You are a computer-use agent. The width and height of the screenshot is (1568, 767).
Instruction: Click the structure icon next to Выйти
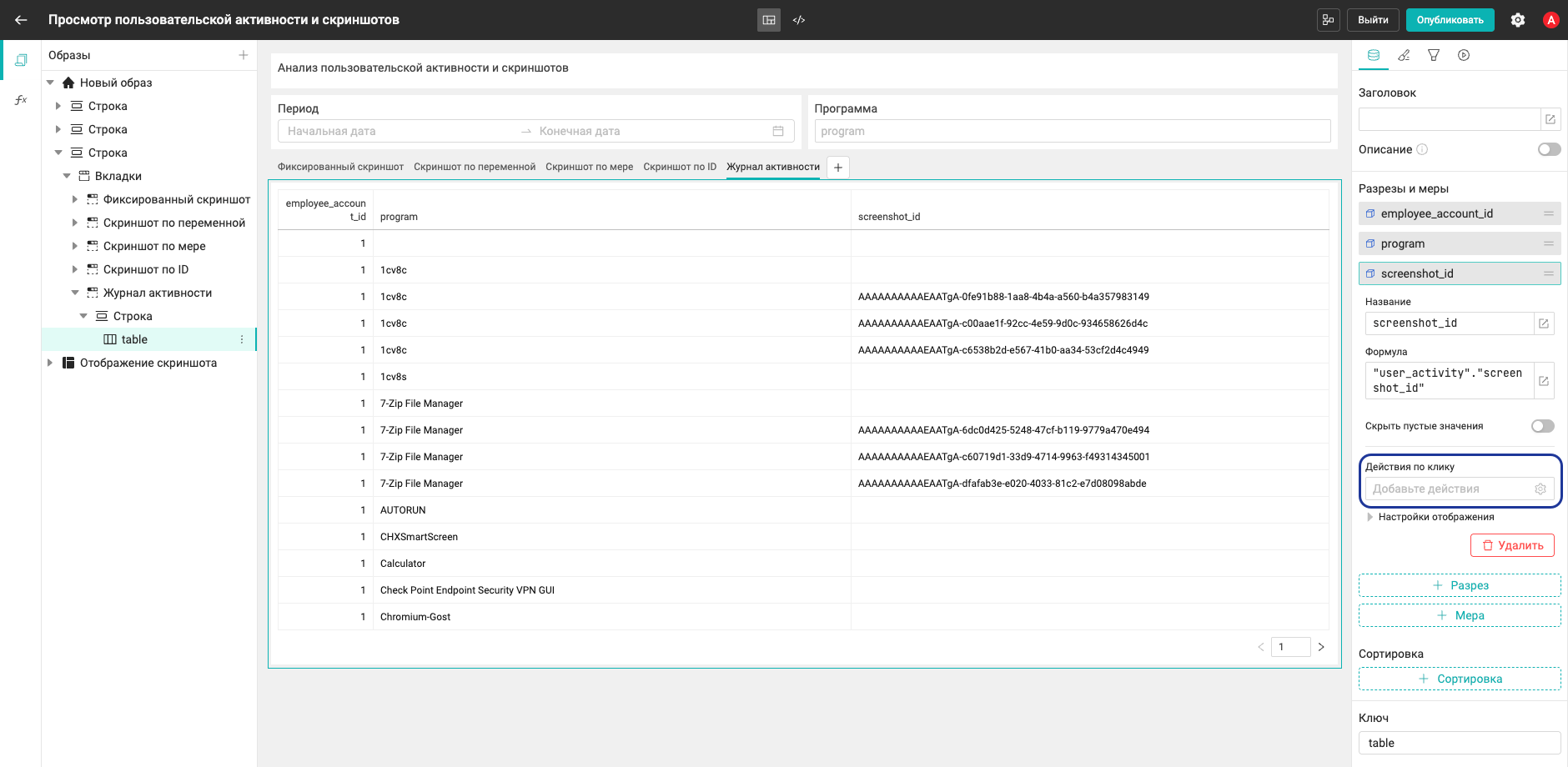[x=1328, y=20]
